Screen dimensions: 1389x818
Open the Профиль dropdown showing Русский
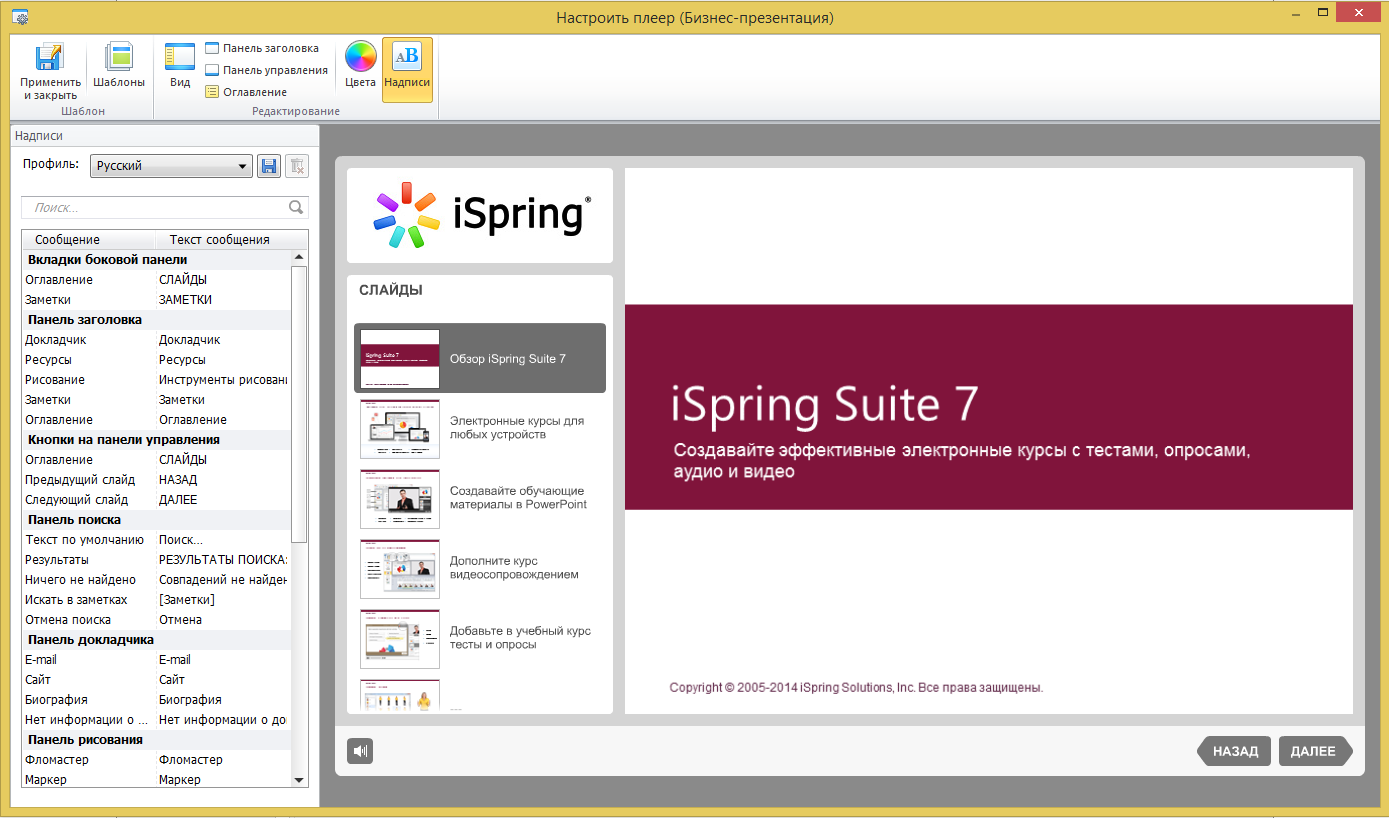(x=171, y=166)
